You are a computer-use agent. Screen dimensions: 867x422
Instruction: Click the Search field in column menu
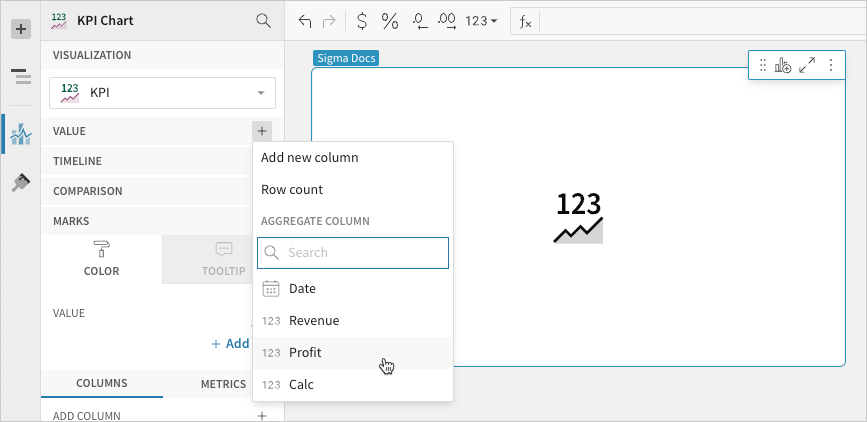tap(353, 253)
